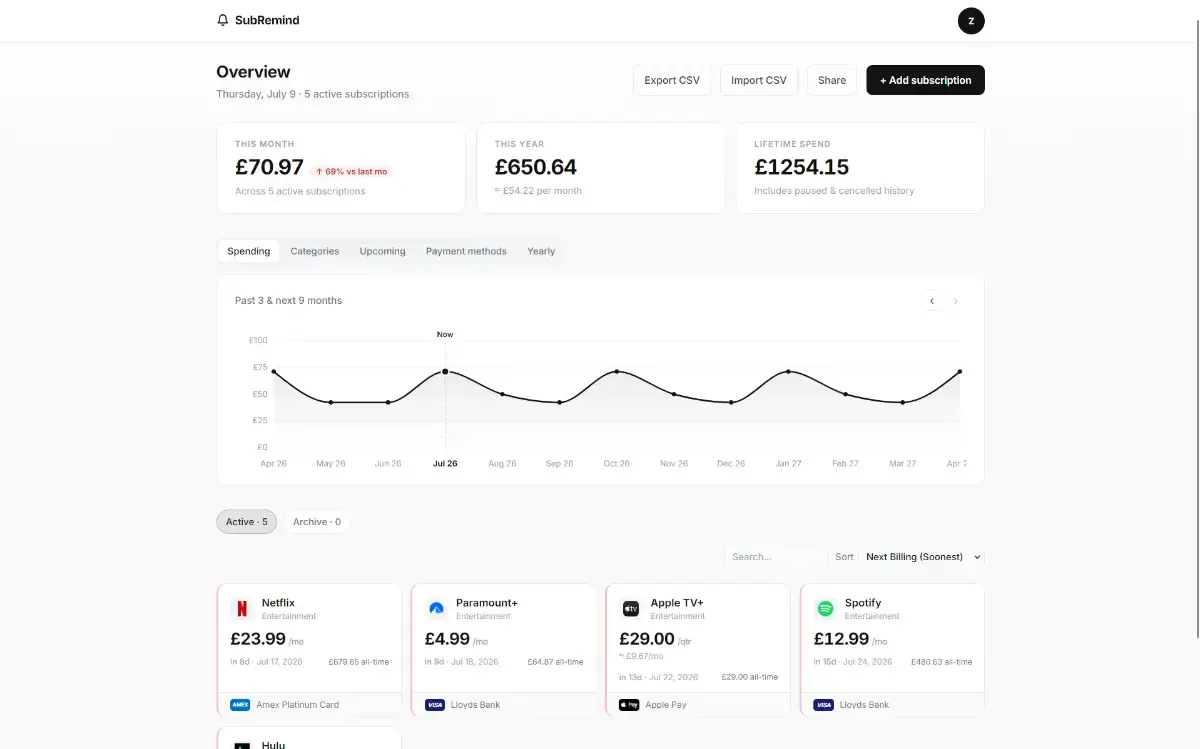Click the Jul 26 data point on chart
This screenshot has width=1200, height=749.
click(445, 371)
